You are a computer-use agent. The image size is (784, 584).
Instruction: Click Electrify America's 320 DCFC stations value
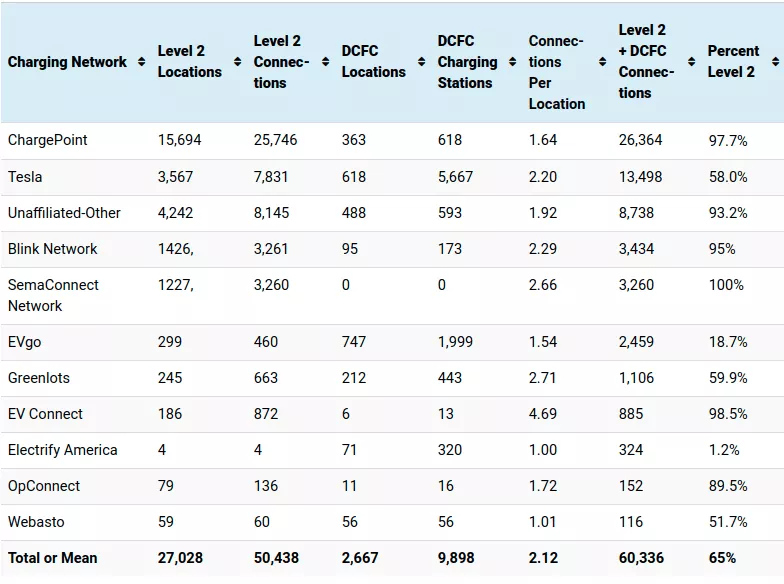click(x=450, y=450)
